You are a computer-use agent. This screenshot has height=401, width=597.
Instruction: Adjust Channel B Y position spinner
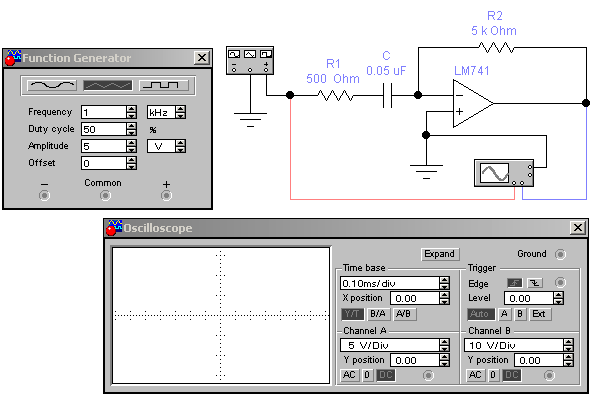[568, 360]
